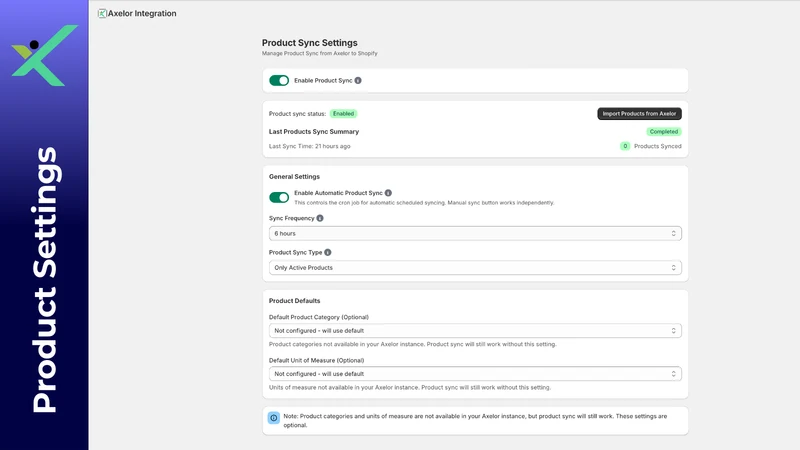The image size is (800, 450).
Task: Open info tooltip beside Enable Product Sync
Action: pyautogui.click(x=358, y=80)
